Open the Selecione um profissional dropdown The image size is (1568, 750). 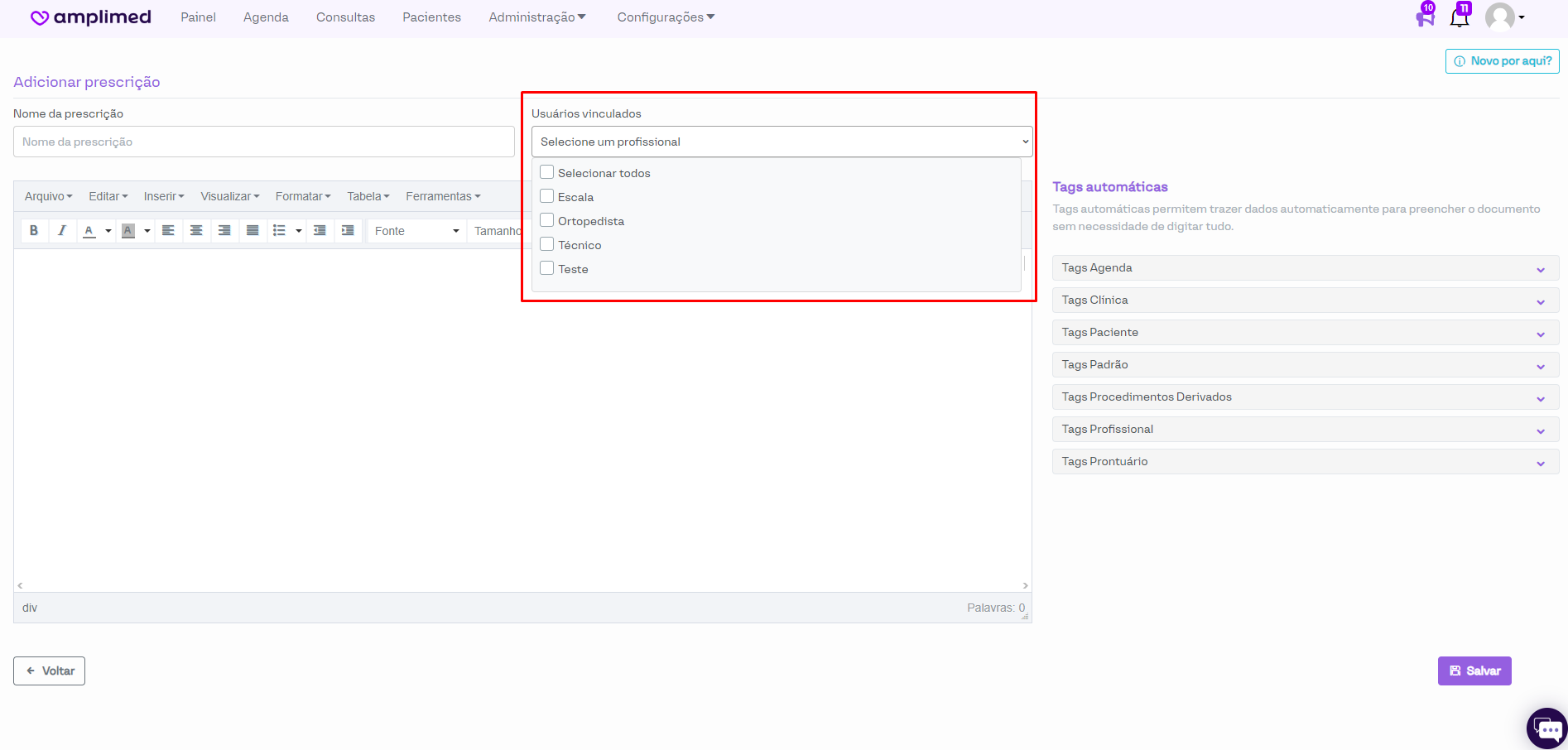(782, 142)
